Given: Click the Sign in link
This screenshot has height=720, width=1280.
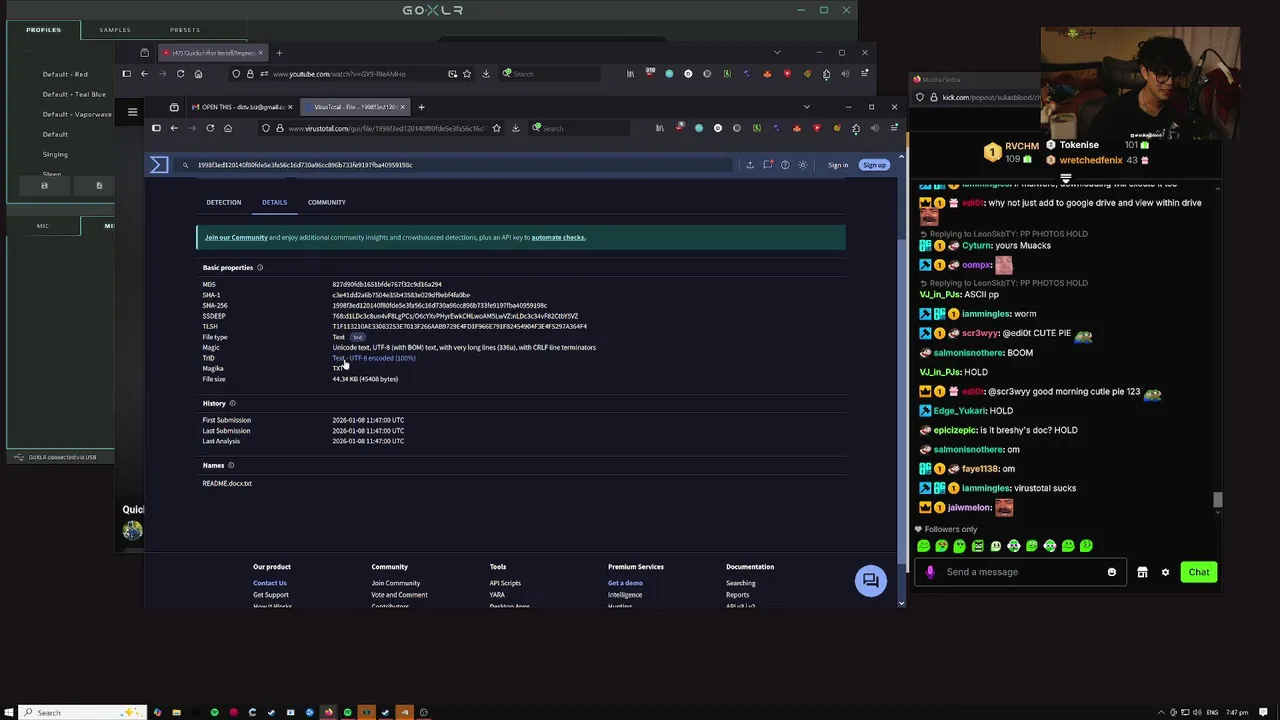Looking at the screenshot, I should 838,165.
